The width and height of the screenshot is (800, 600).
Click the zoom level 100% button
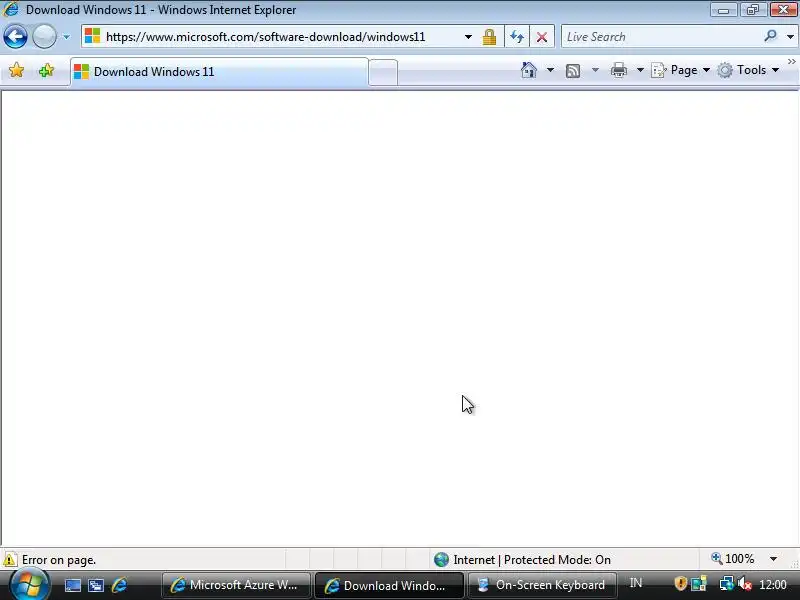(x=733, y=559)
